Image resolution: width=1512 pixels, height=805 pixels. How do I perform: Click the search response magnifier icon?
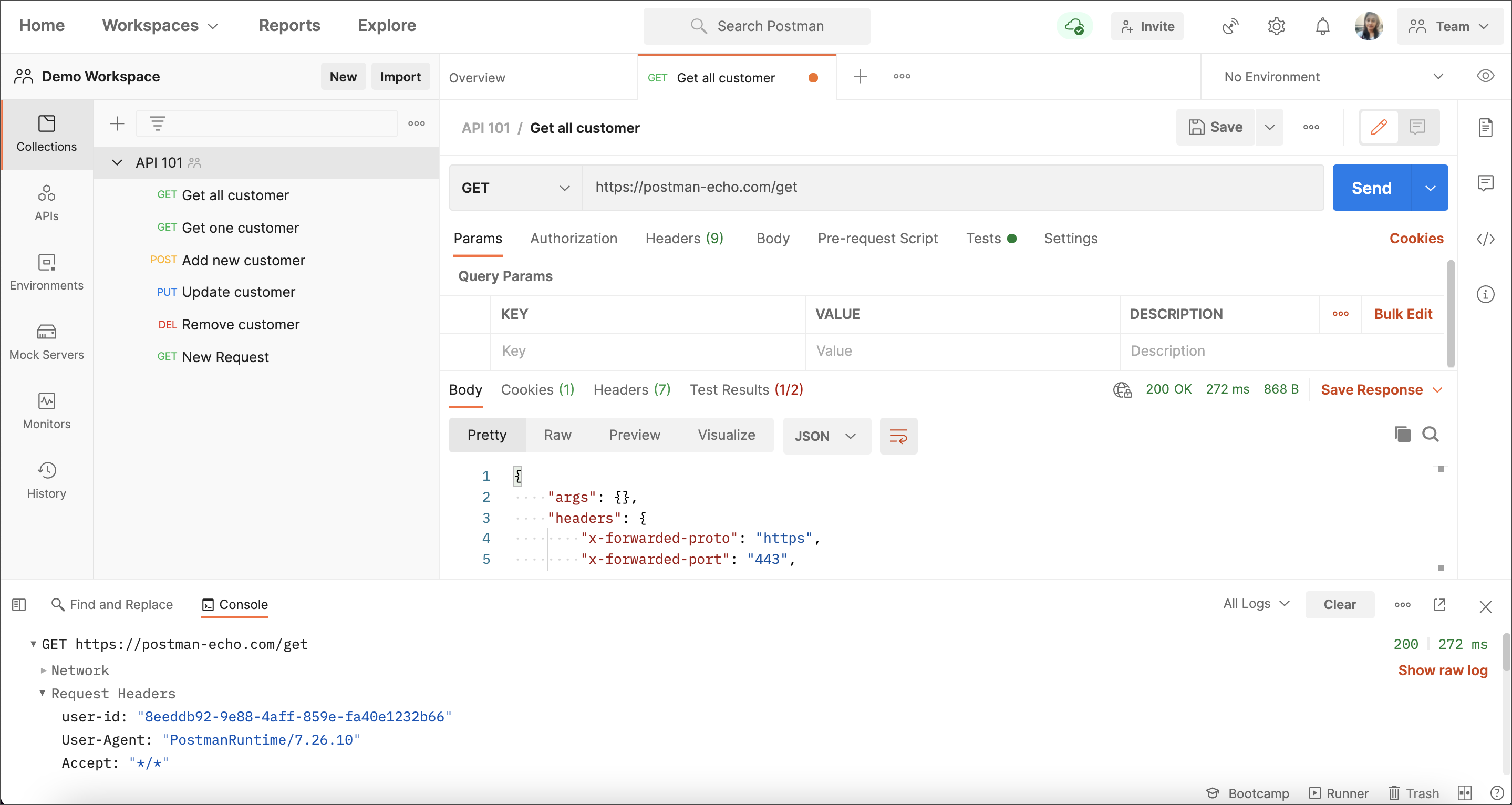1431,435
